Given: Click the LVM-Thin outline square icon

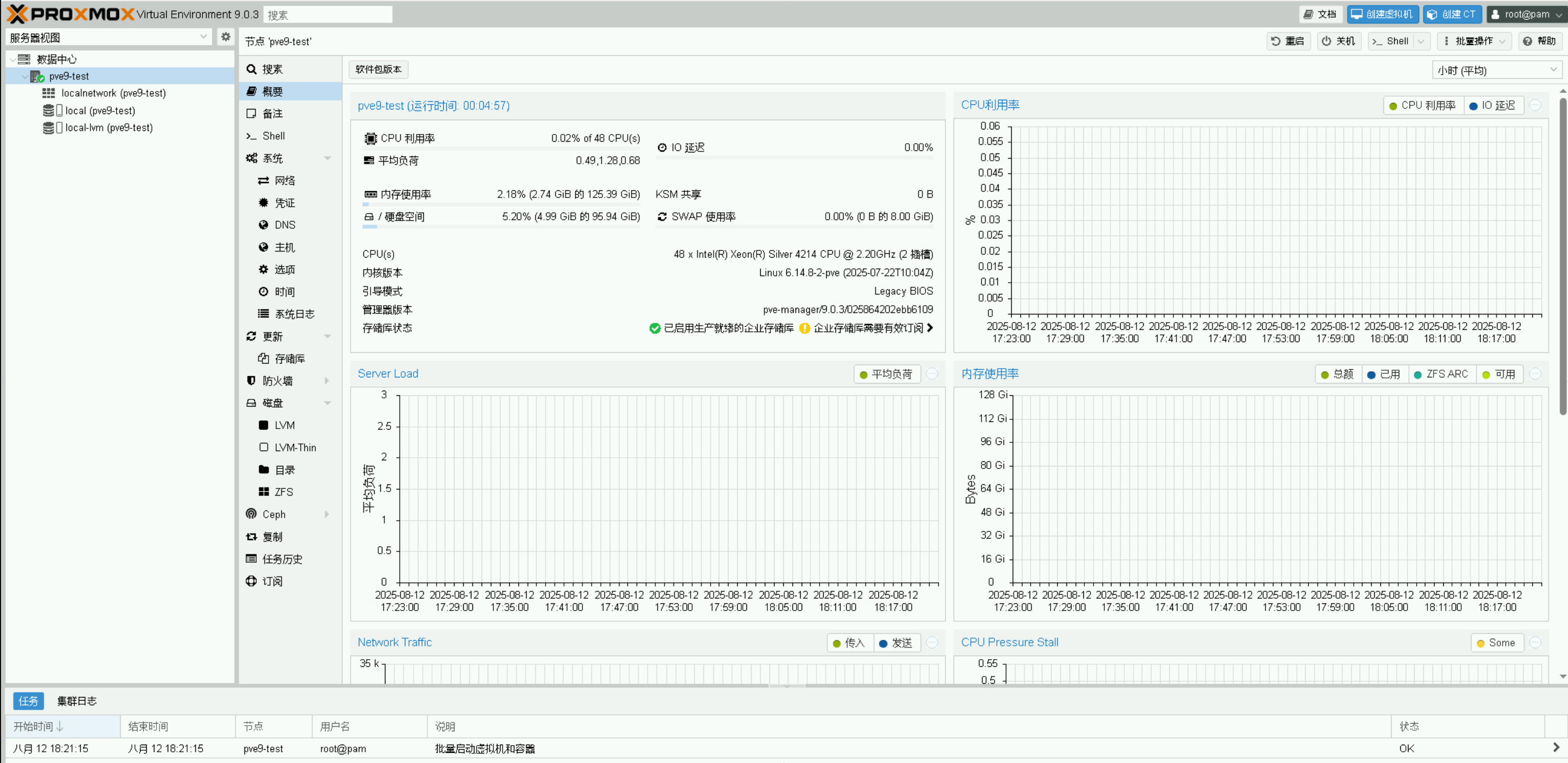Looking at the screenshot, I should point(264,447).
